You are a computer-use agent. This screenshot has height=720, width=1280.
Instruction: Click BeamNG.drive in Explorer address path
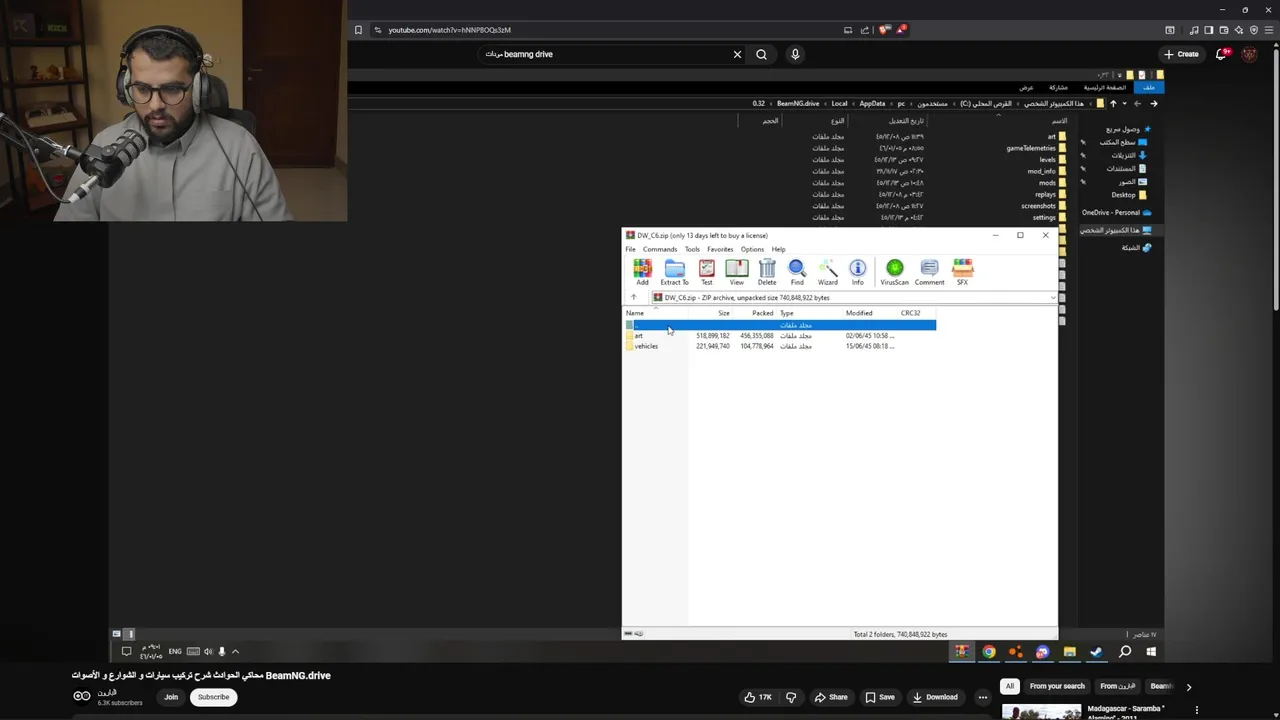pos(798,103)
